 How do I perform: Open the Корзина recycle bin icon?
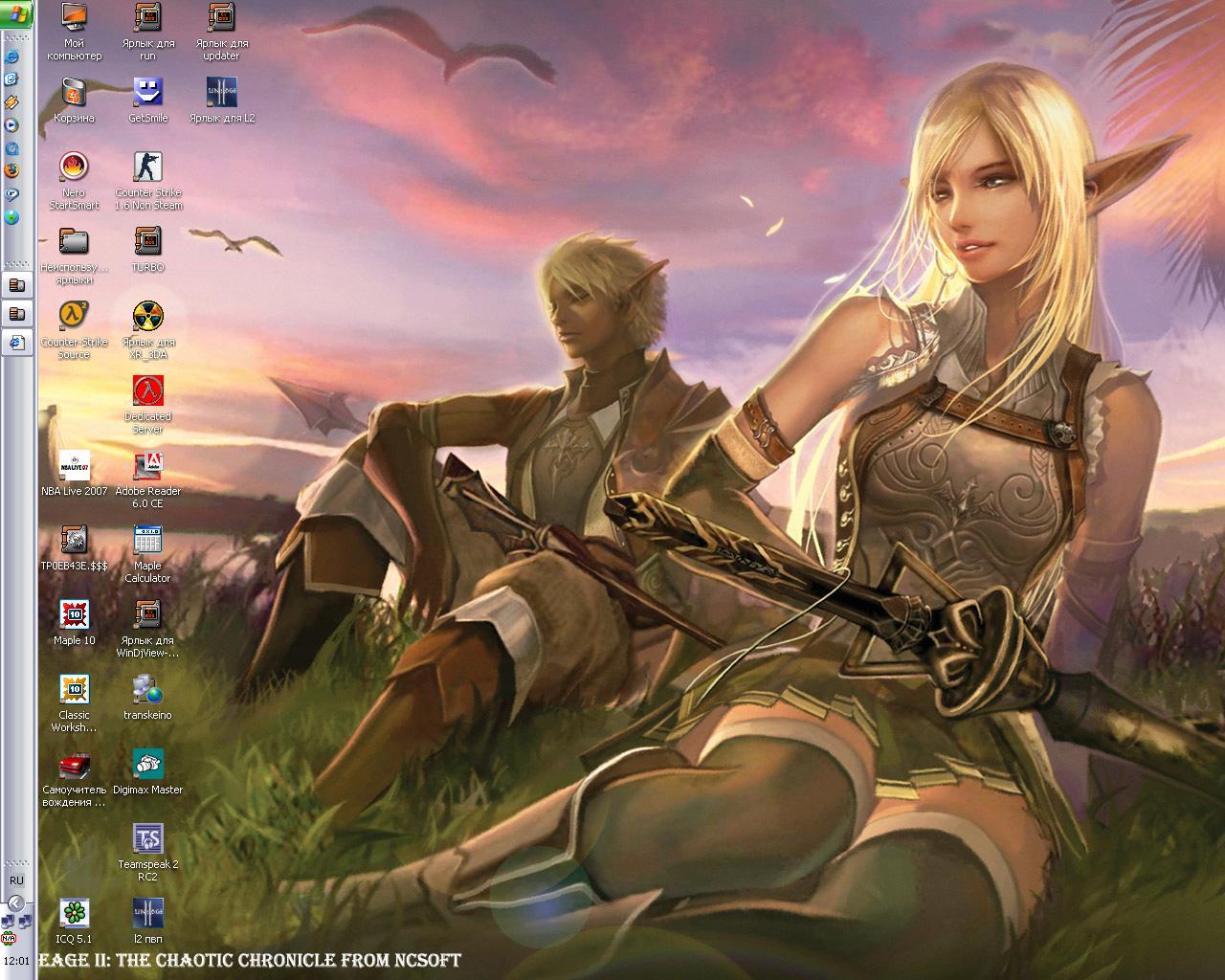[x=74, y=100]
